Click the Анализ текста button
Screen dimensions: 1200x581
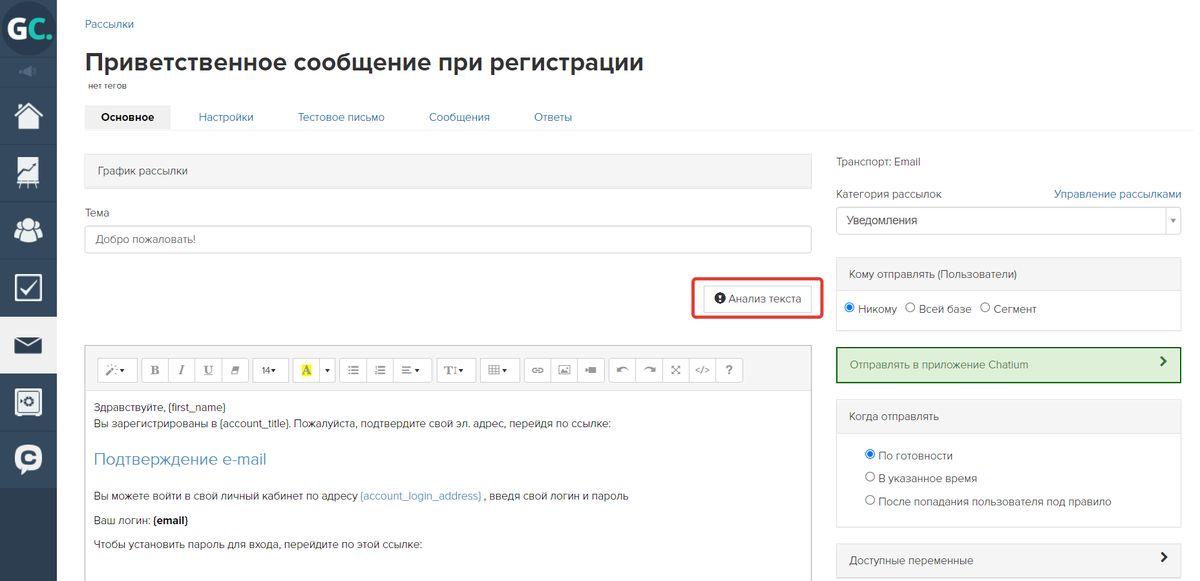click(x=757, y=298)
